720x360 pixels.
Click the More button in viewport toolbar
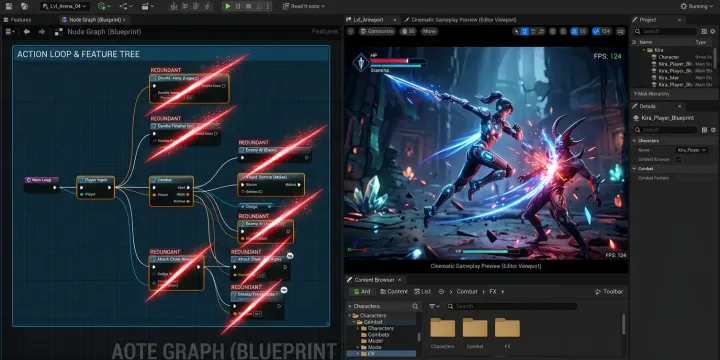pyautogui.click(x=429, y=31)
